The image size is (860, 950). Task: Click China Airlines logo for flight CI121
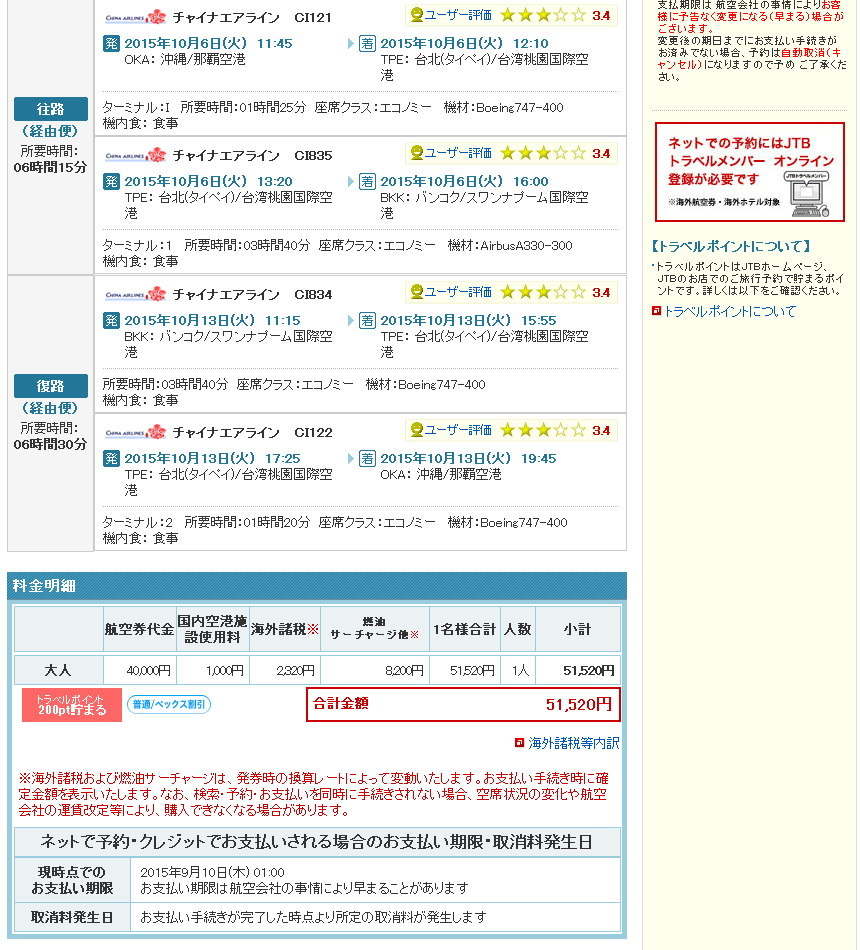click(135, 17)
